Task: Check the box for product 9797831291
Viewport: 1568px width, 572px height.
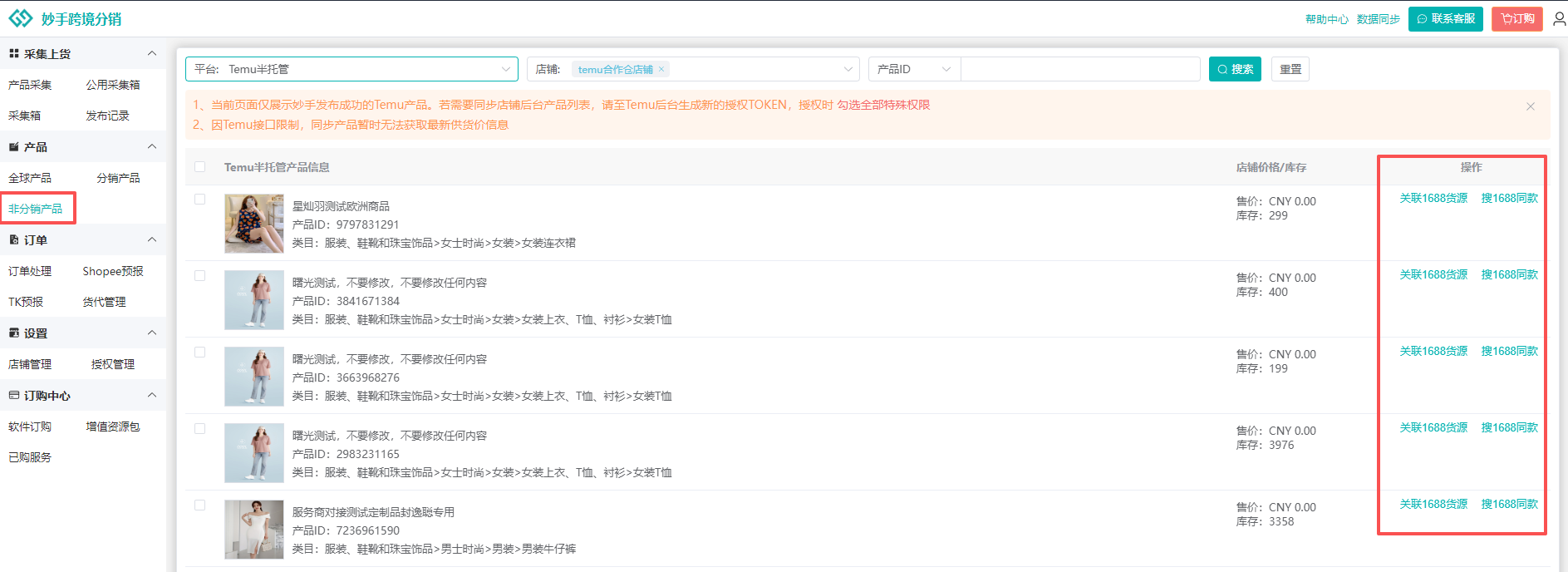Action: [199, 200]
